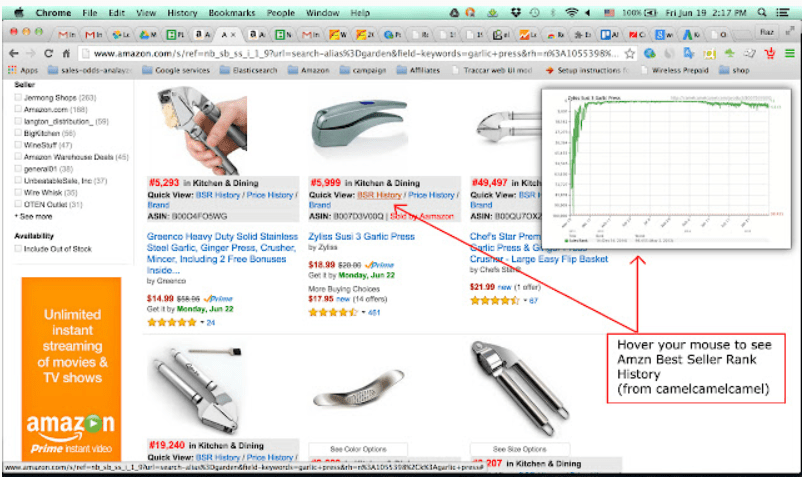Open the History menu

[182, 13]
